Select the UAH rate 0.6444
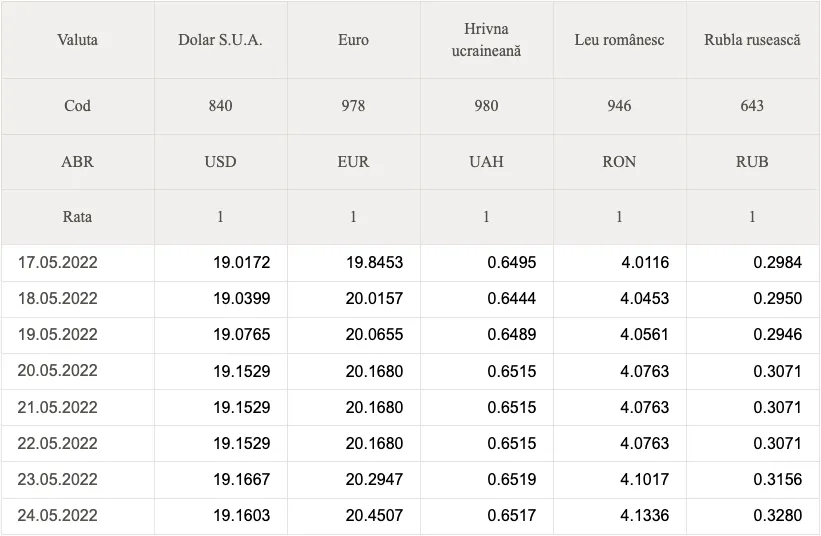This screenshot has width=821, height=536. click(512, 299)
